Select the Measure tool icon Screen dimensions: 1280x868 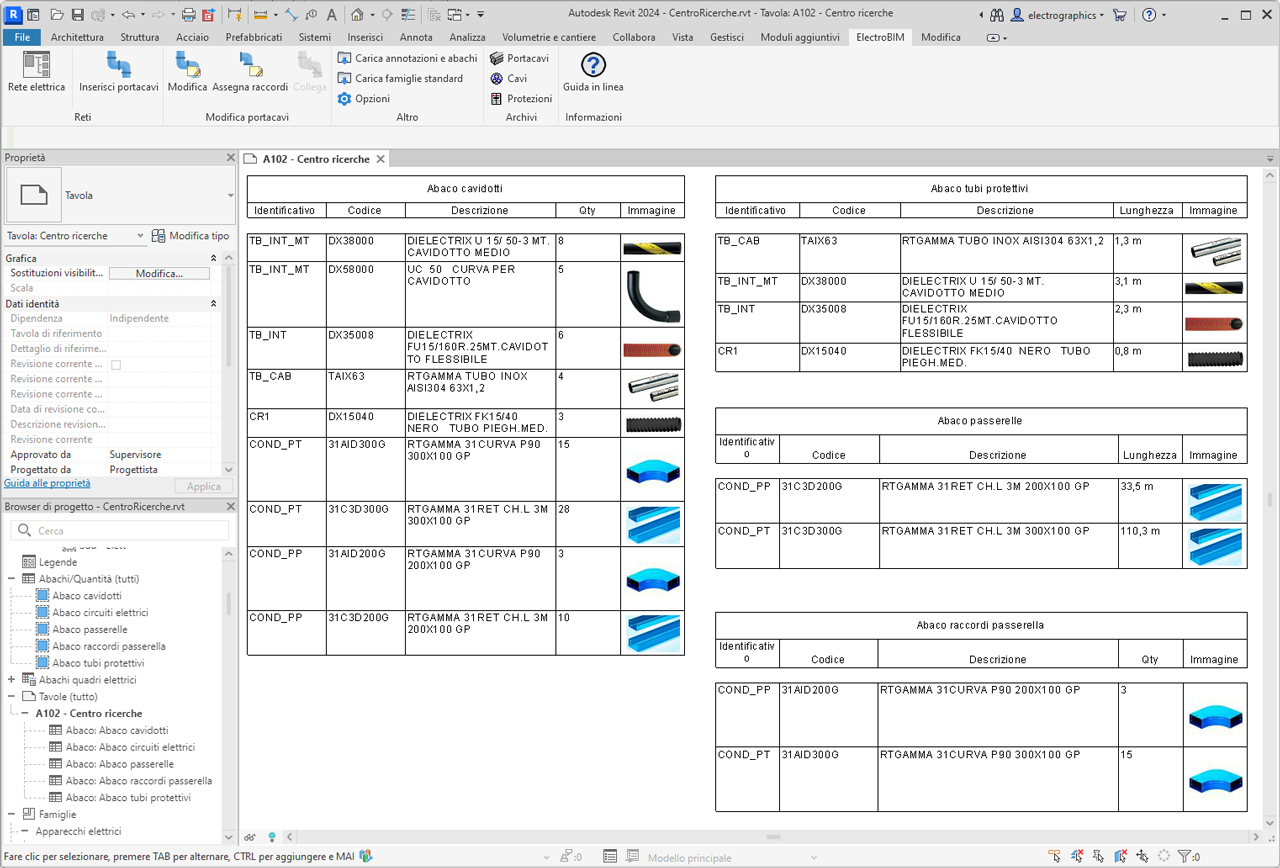tap(260, 15)
